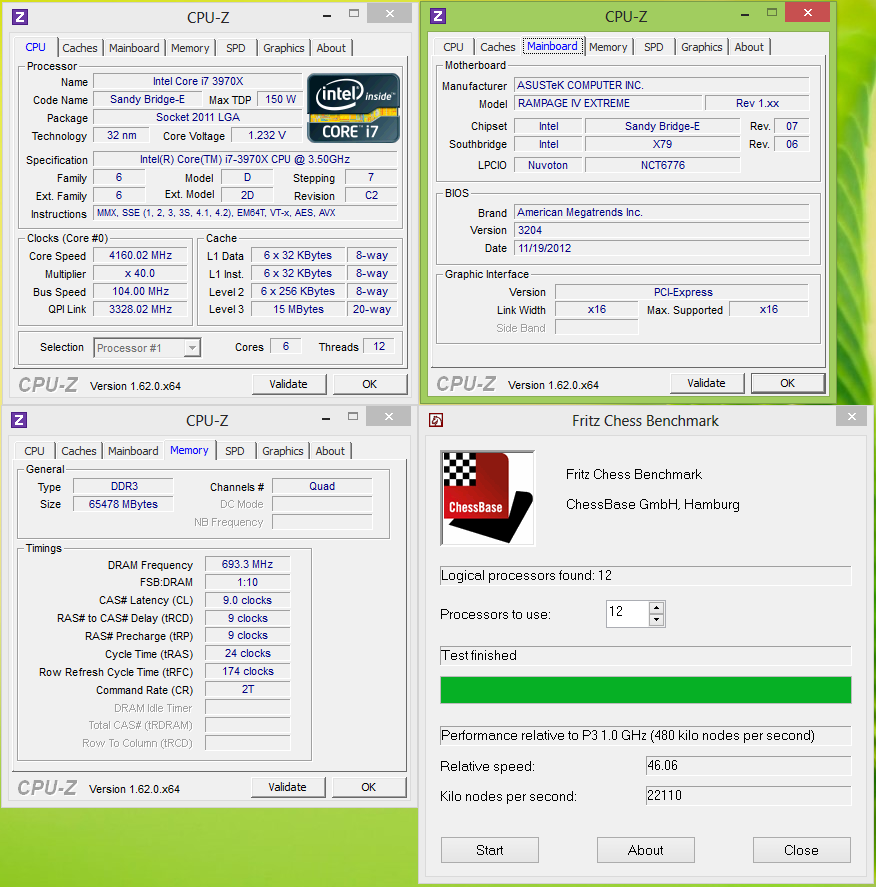Click the CPU-Z title icon in the Memory timings window
Viewport: 876px width, 887px height.
point(19,420)
